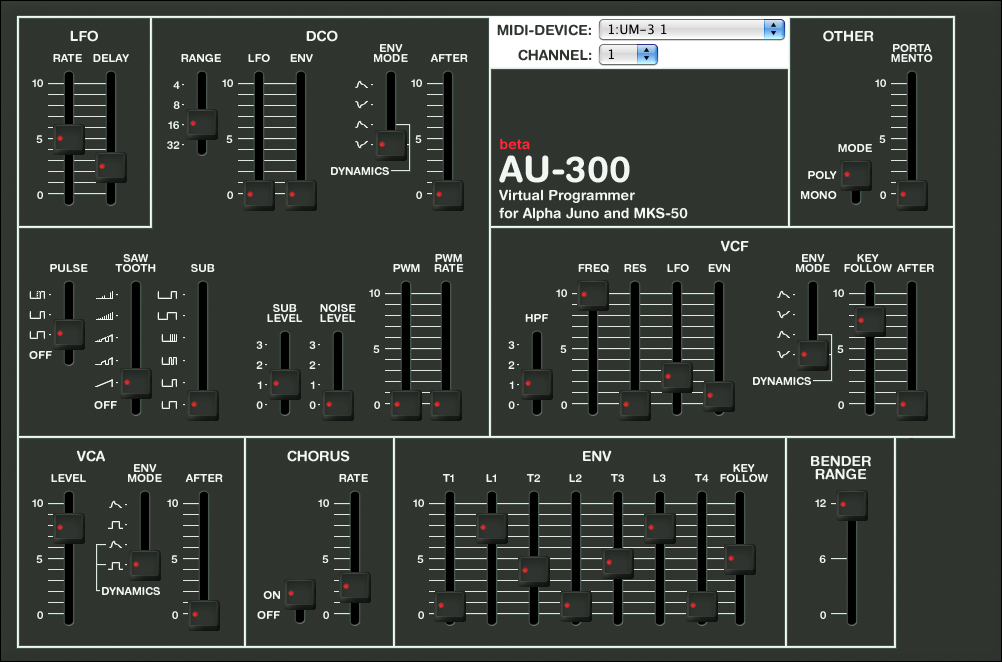Click the PWM slider knob
1002x662 pixels.
pyautogui.click(x=406, y=404)
